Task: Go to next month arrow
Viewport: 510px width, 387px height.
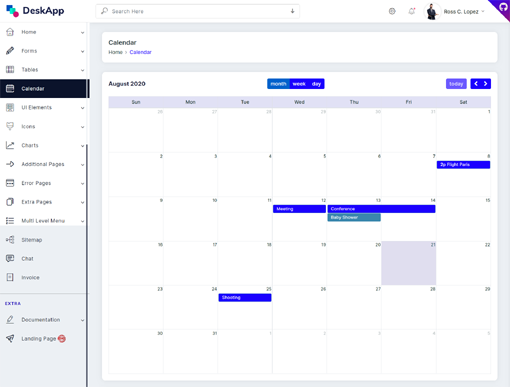Action: (x=486, y=84)
